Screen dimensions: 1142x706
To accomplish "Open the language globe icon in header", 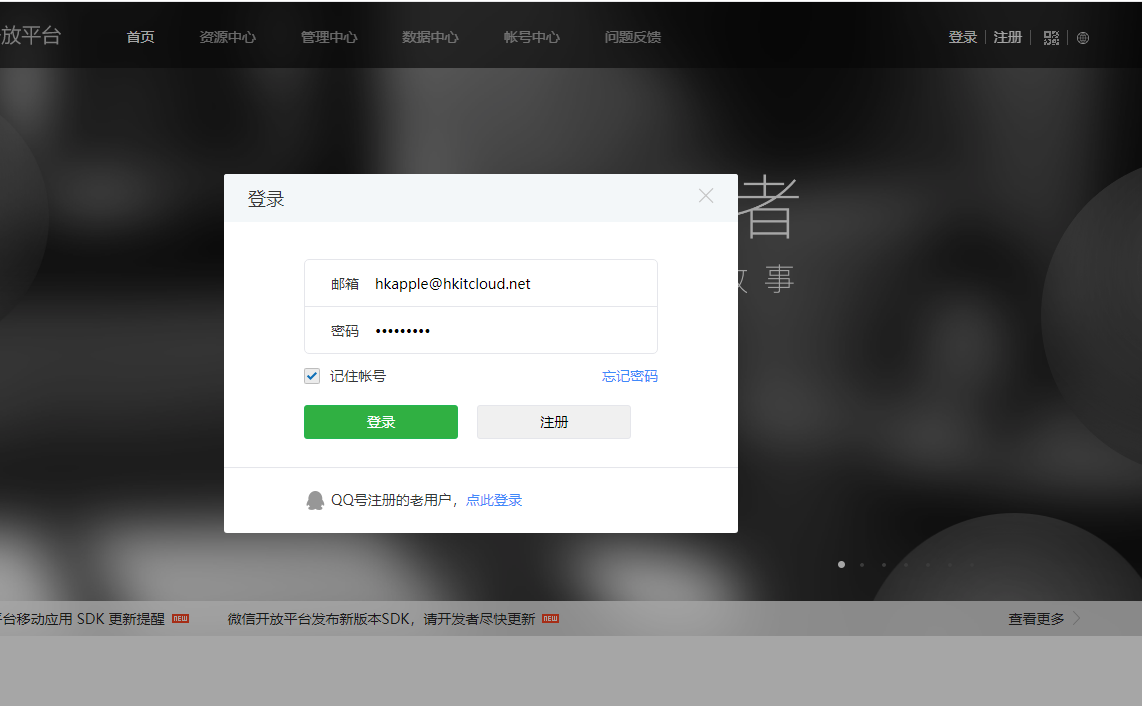I will coord(1083,38).
